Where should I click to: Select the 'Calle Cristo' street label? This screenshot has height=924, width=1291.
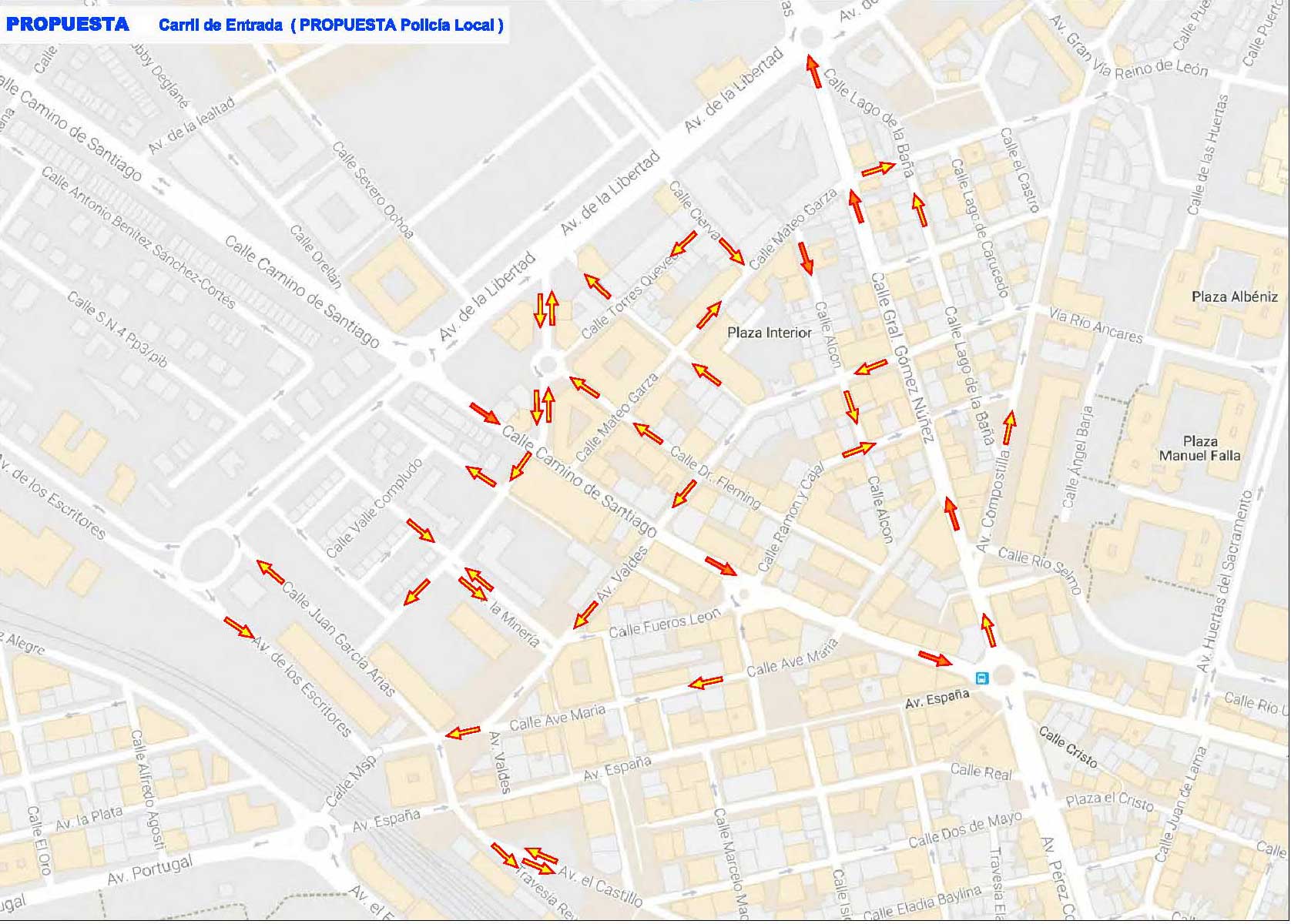(1068, 747)
